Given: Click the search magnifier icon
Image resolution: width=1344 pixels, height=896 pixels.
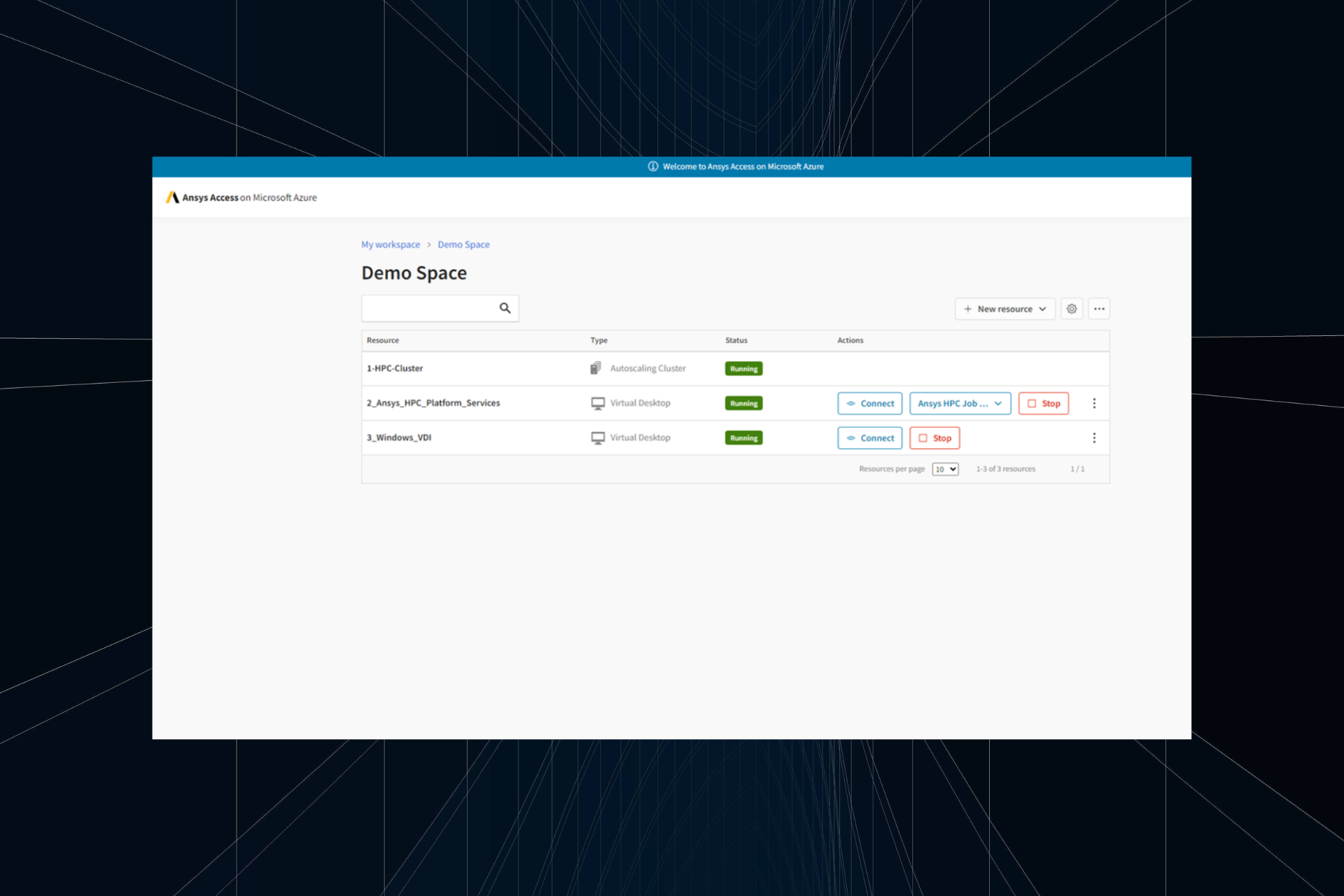Looking at the screenshot, I should [x=505, y=308].
